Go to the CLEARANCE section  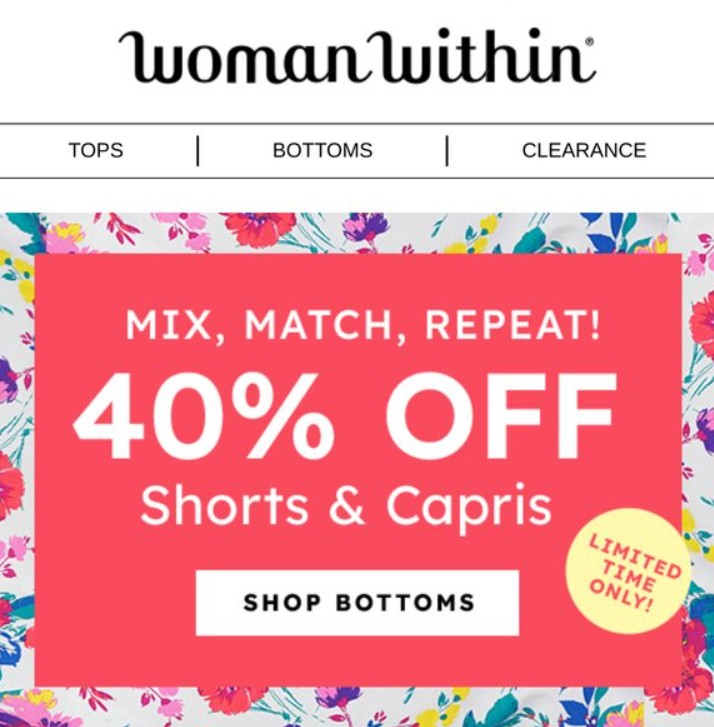[x=584, y=150]
